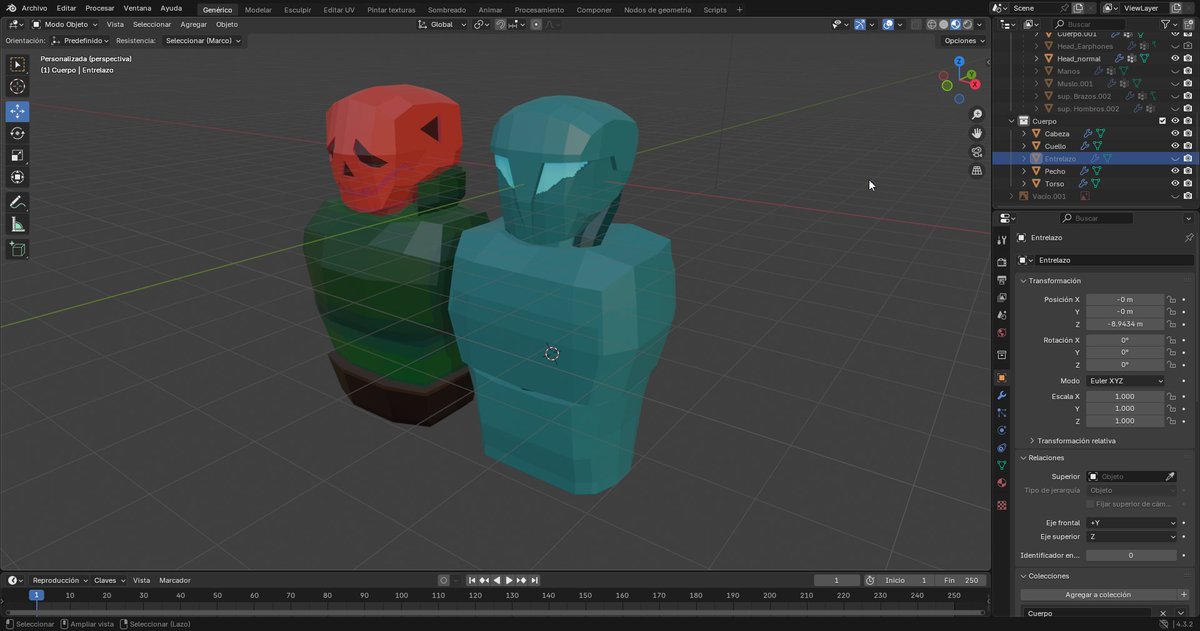The width and height of the screenshot is (1200, 631).
Task: Open the Physics properties tab
Action: pos(1001,430)
